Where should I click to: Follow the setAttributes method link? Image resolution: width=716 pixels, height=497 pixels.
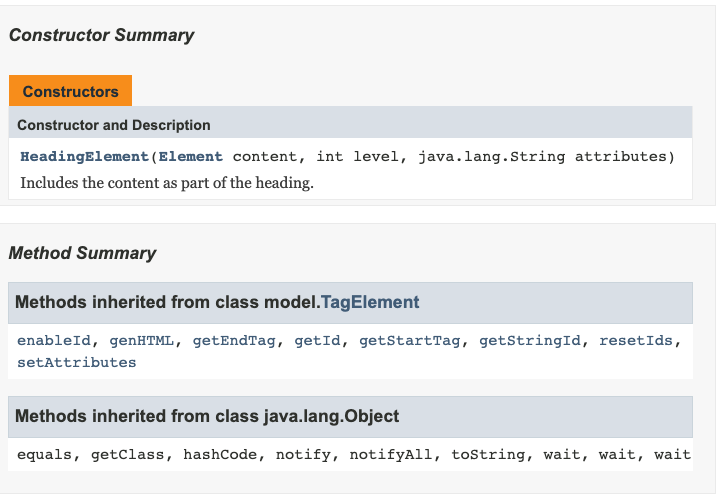(x=77, y=363)
